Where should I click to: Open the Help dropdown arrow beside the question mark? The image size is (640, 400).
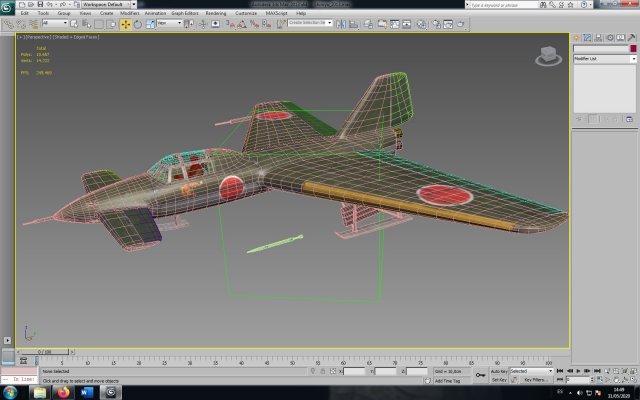(590, 4)
